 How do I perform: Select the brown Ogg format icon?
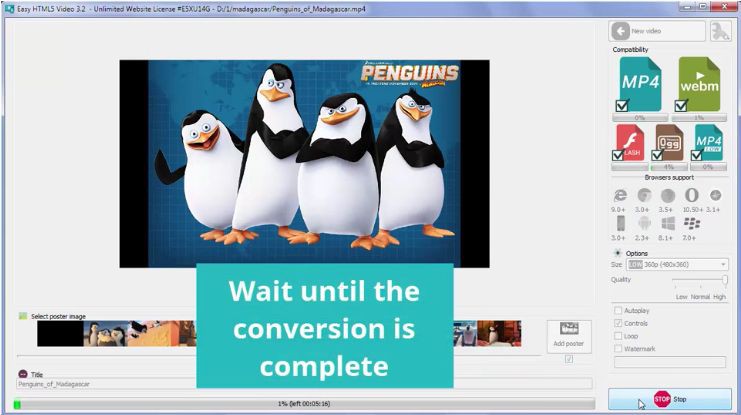(x=669, y=142)
